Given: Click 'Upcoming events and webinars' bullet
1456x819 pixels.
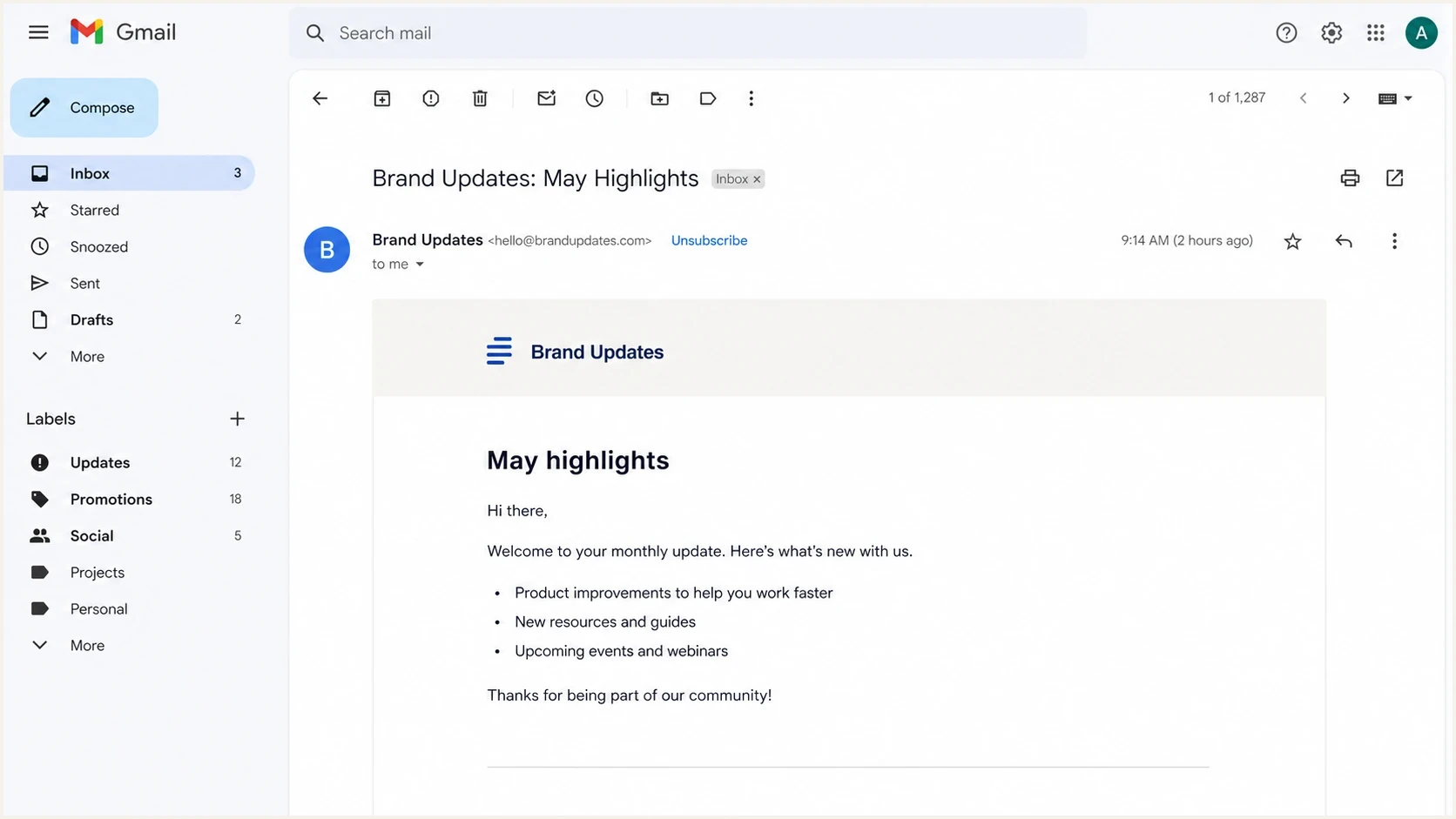Looking at the screenshot, I should [621, 651].
